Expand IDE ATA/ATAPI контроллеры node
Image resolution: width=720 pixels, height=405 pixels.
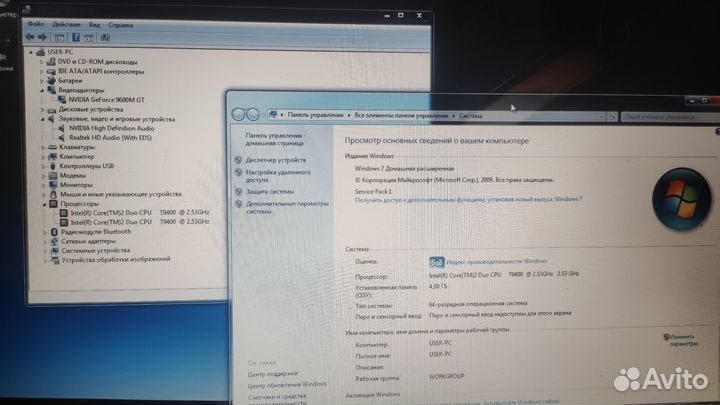(42, 71)
